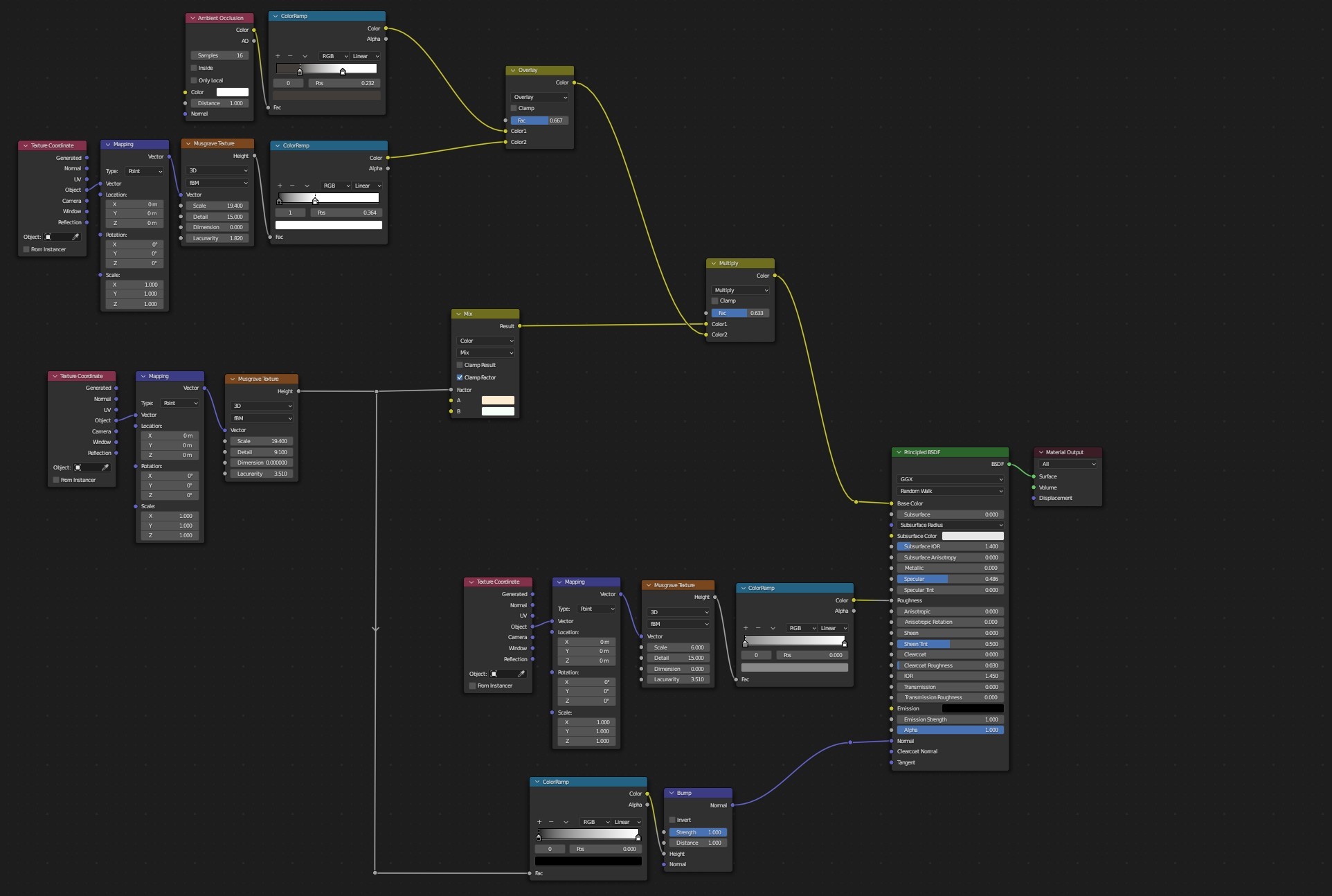Enable Inside checkbox in Ambient Occlusion

(x=194, y=68)
